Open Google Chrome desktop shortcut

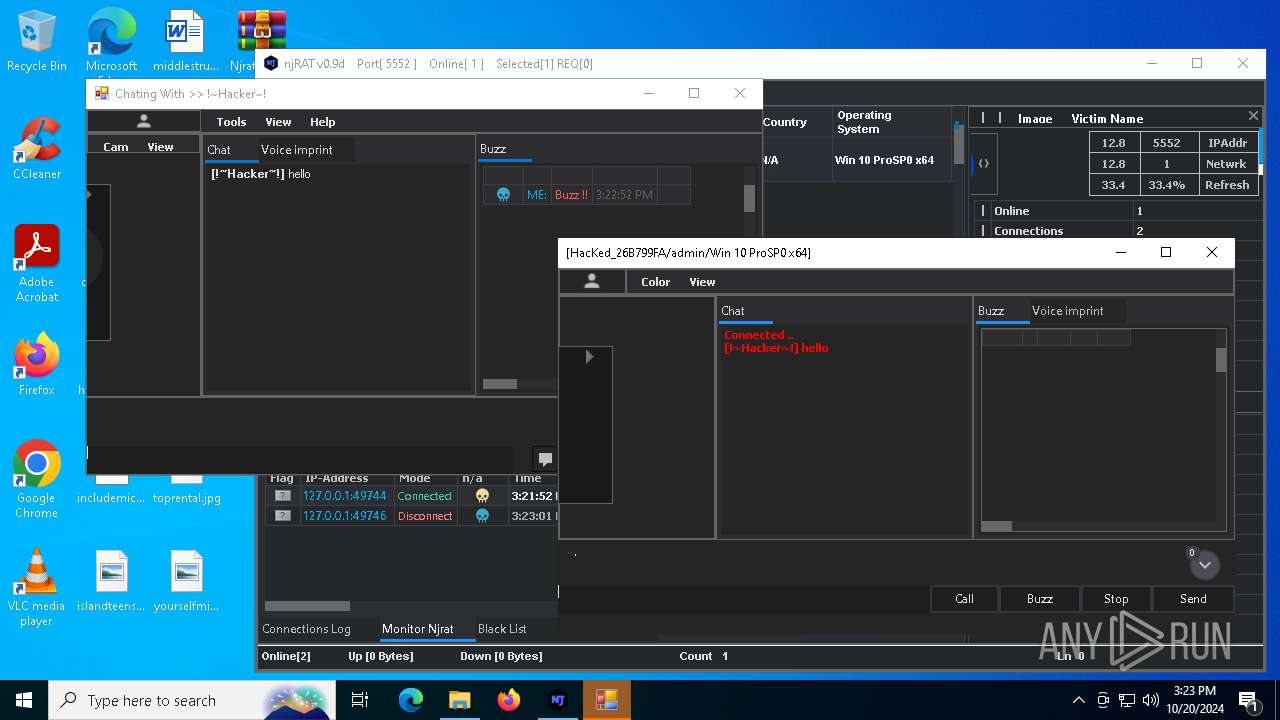[x=37, y=479]
